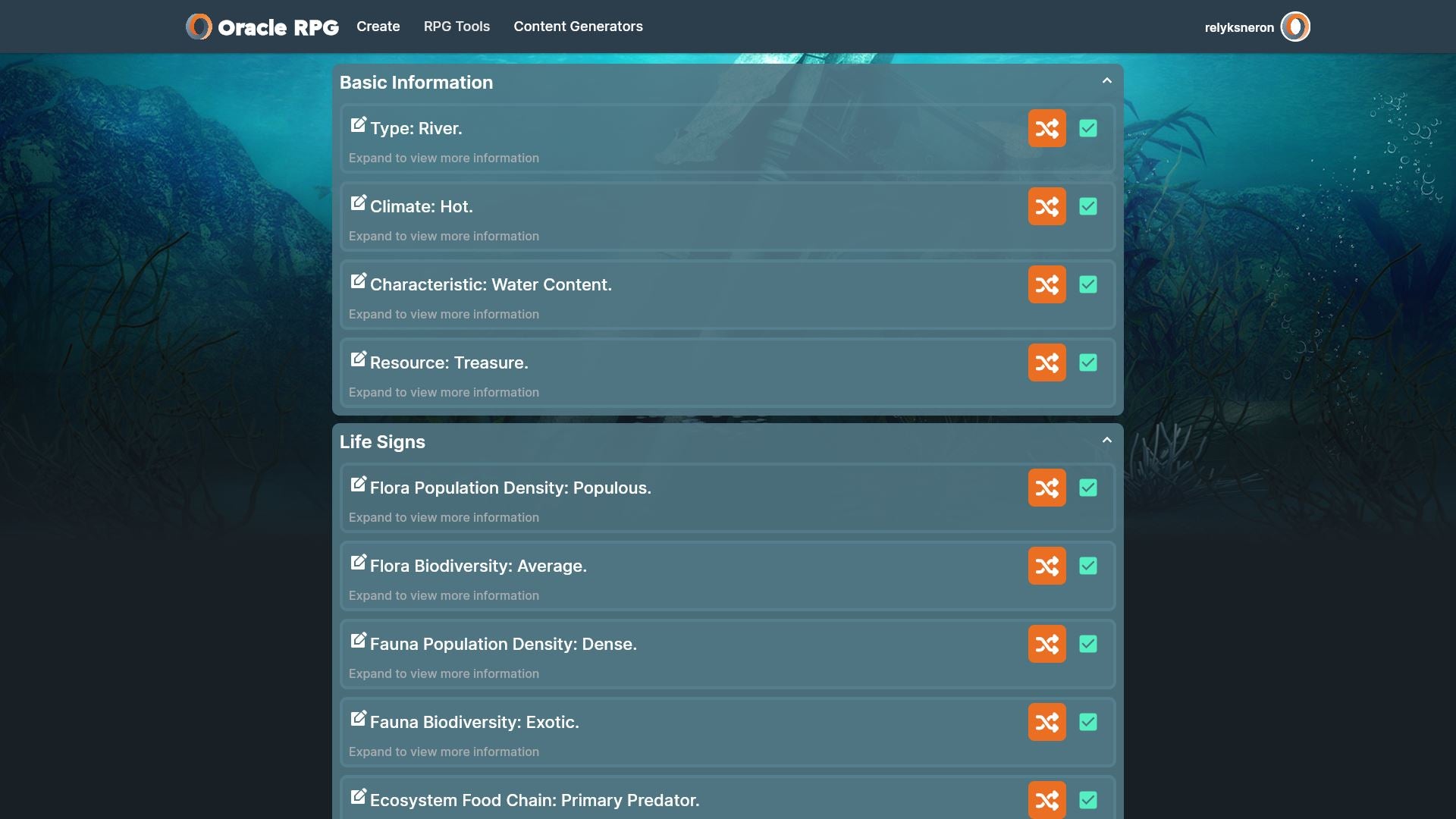The height and width of the screenshot is (819, 1456).
Task: Uncheck the Fauna Population Density checkbox
Action: [1087, 644]
